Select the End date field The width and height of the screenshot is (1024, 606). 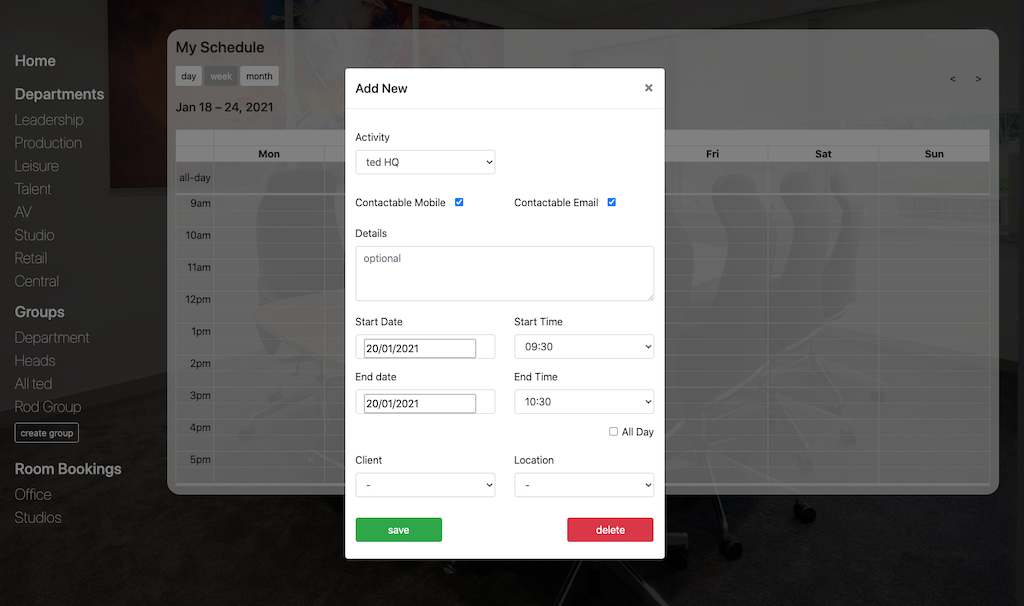point(419,403)
